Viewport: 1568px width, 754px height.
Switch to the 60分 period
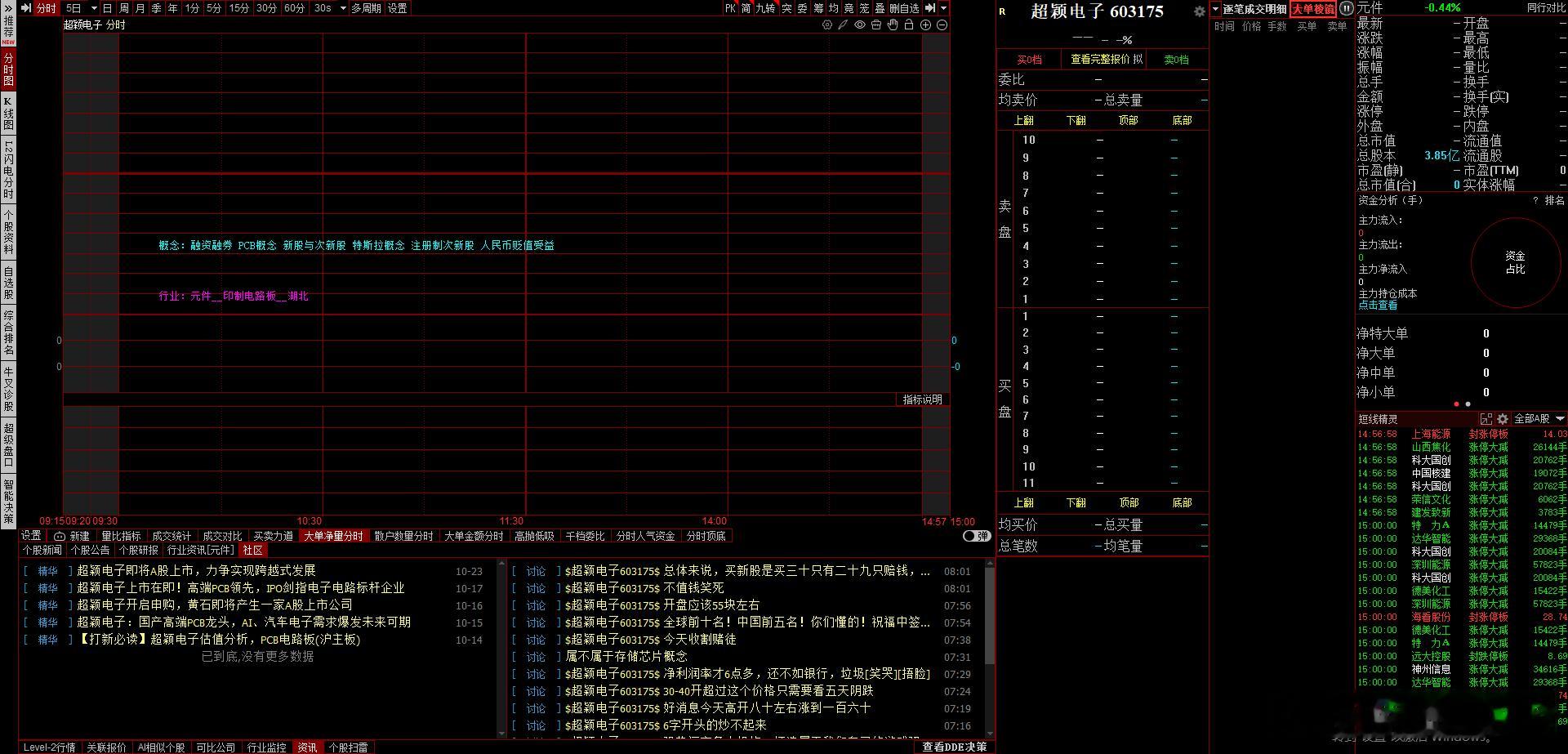(294, 8)
